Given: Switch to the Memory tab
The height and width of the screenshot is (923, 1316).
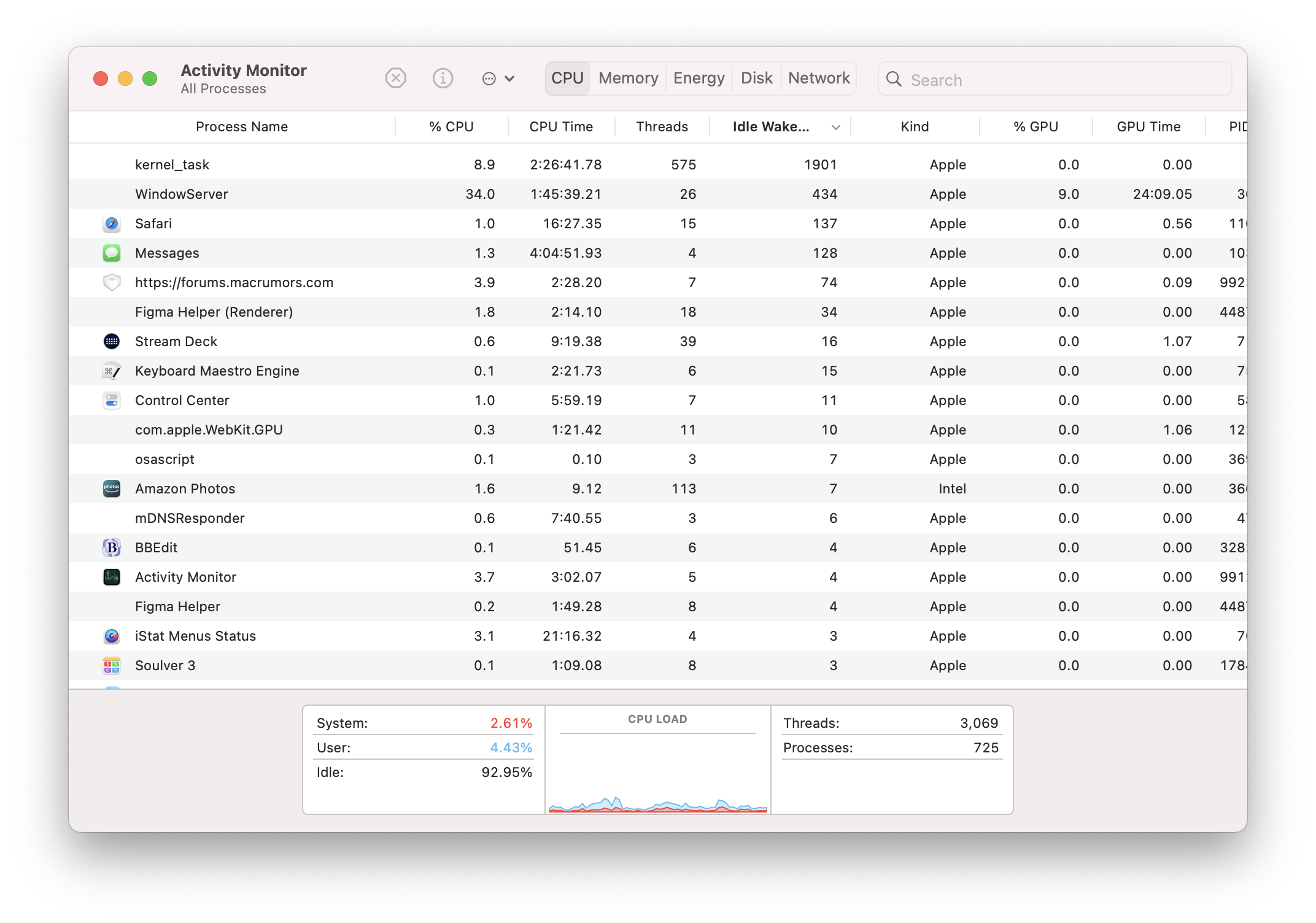Looking at the screenshot, I should [629, 79].
